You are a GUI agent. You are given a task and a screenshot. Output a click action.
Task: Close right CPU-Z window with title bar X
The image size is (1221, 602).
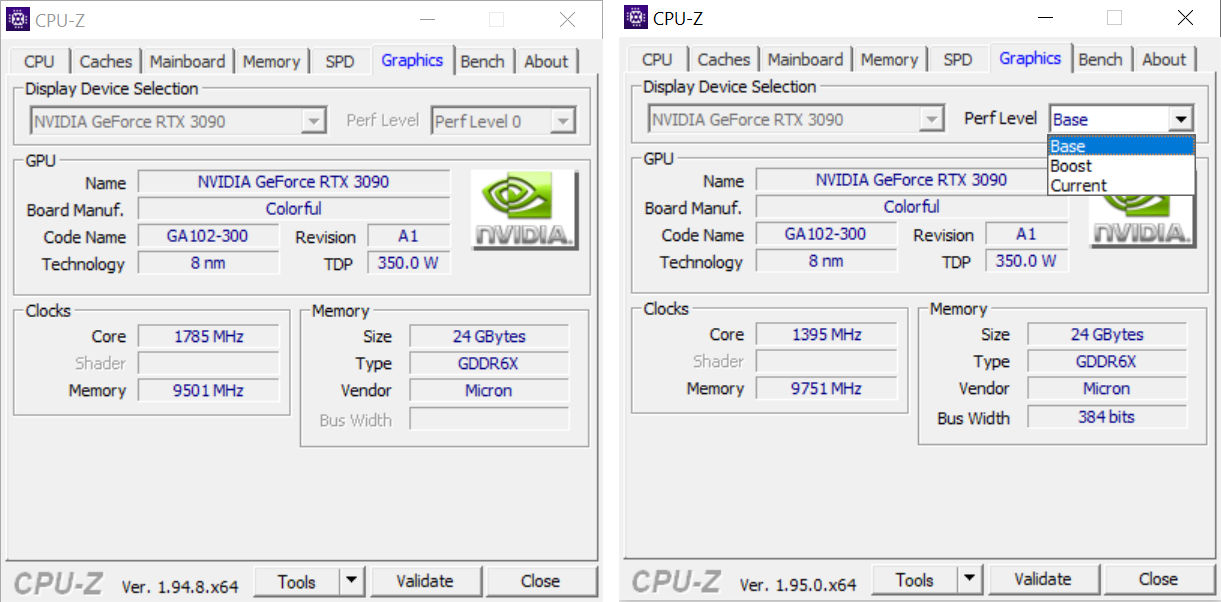1185,18
